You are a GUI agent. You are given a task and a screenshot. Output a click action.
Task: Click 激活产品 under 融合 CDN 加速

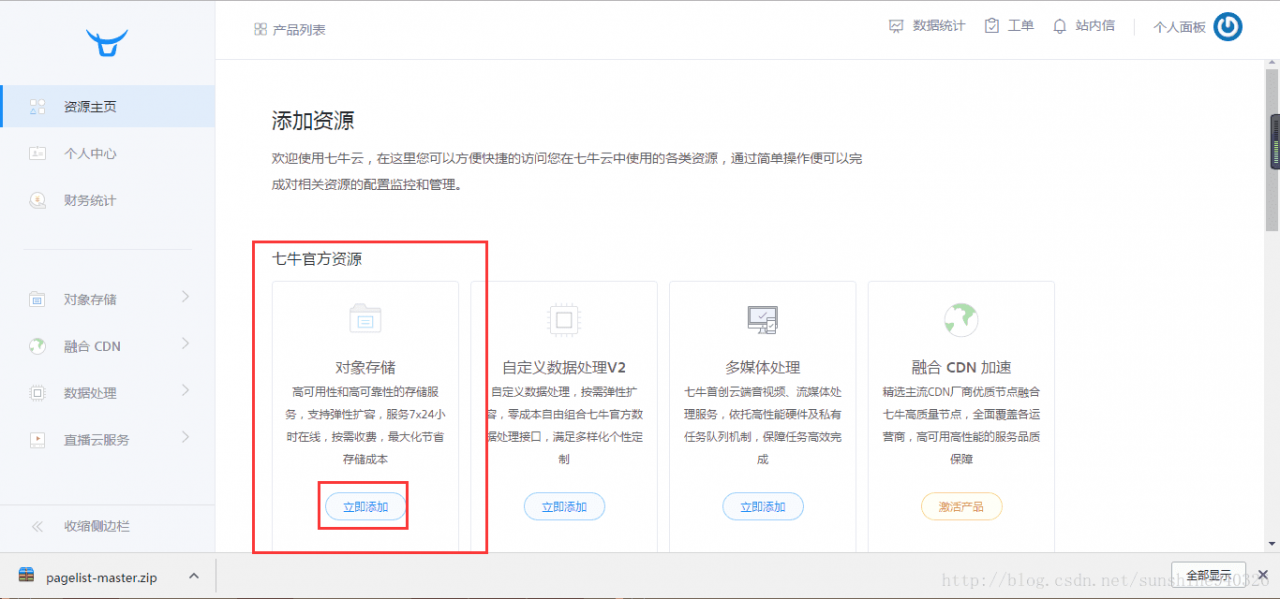(961, 507)
